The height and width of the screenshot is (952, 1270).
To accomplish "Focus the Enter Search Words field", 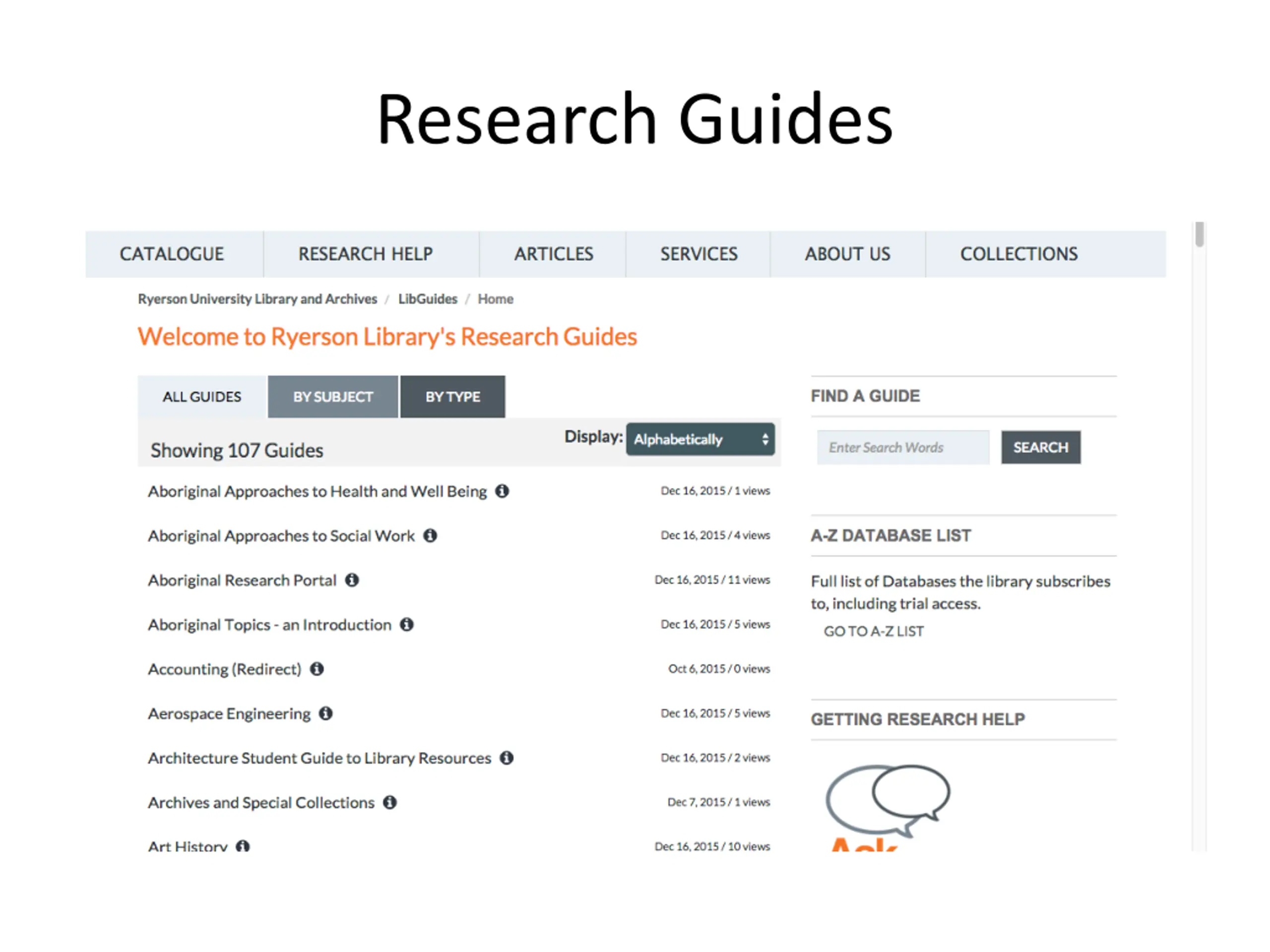I will coord(903,447).
